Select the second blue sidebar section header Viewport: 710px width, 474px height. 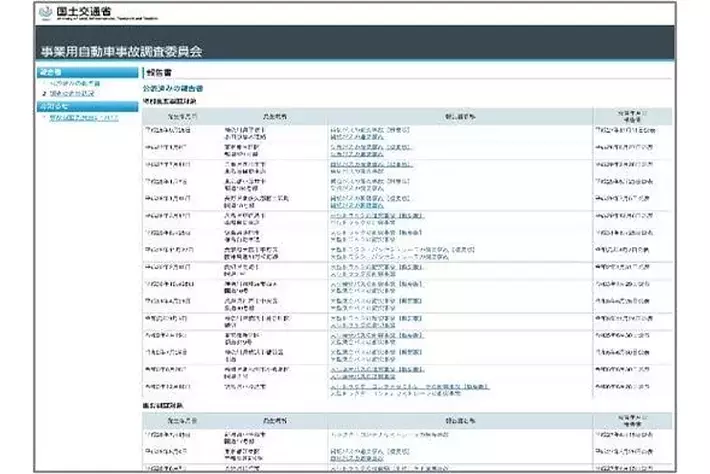(x=87, y=105)
